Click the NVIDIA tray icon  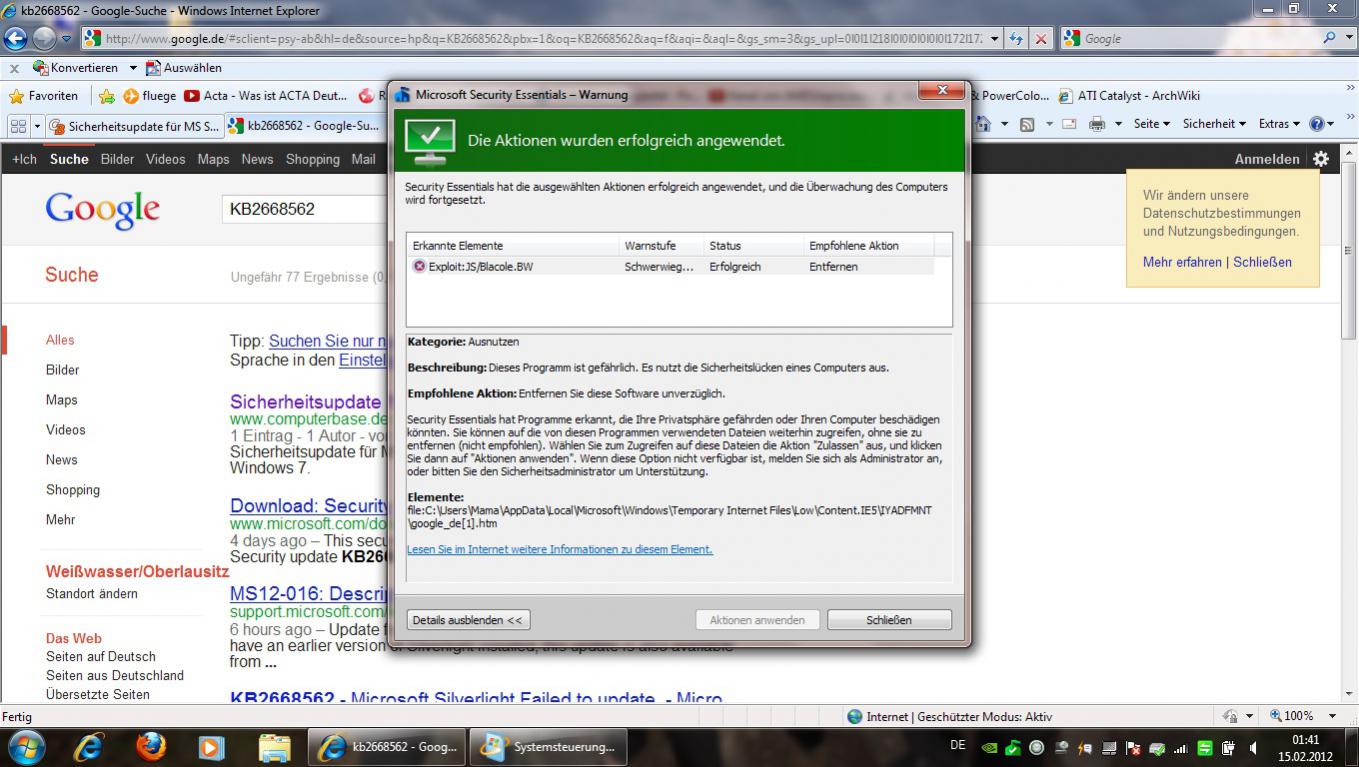pyautogui.click(x=989, y=748)
